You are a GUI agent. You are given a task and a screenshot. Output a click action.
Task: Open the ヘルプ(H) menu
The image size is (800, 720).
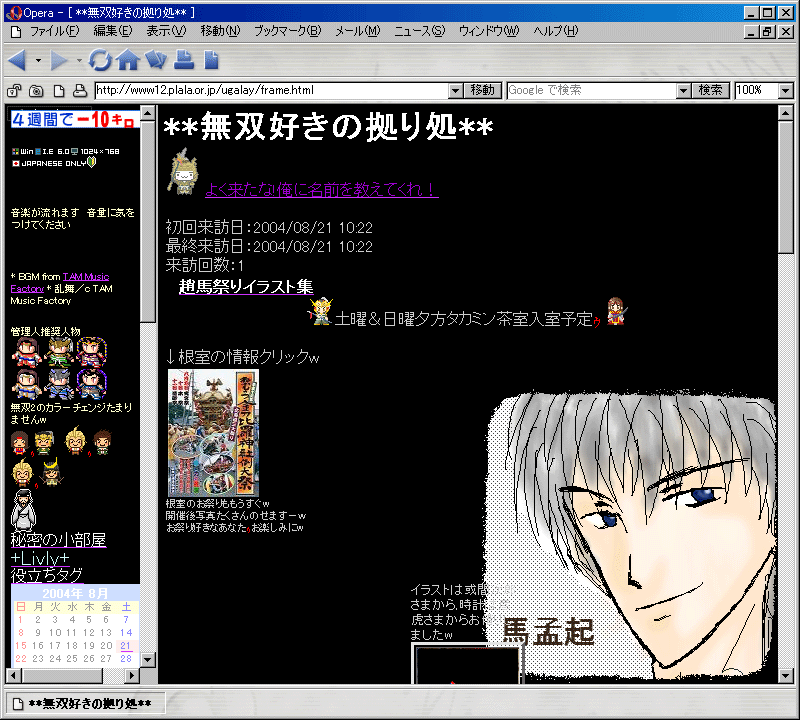pos(556,31)
